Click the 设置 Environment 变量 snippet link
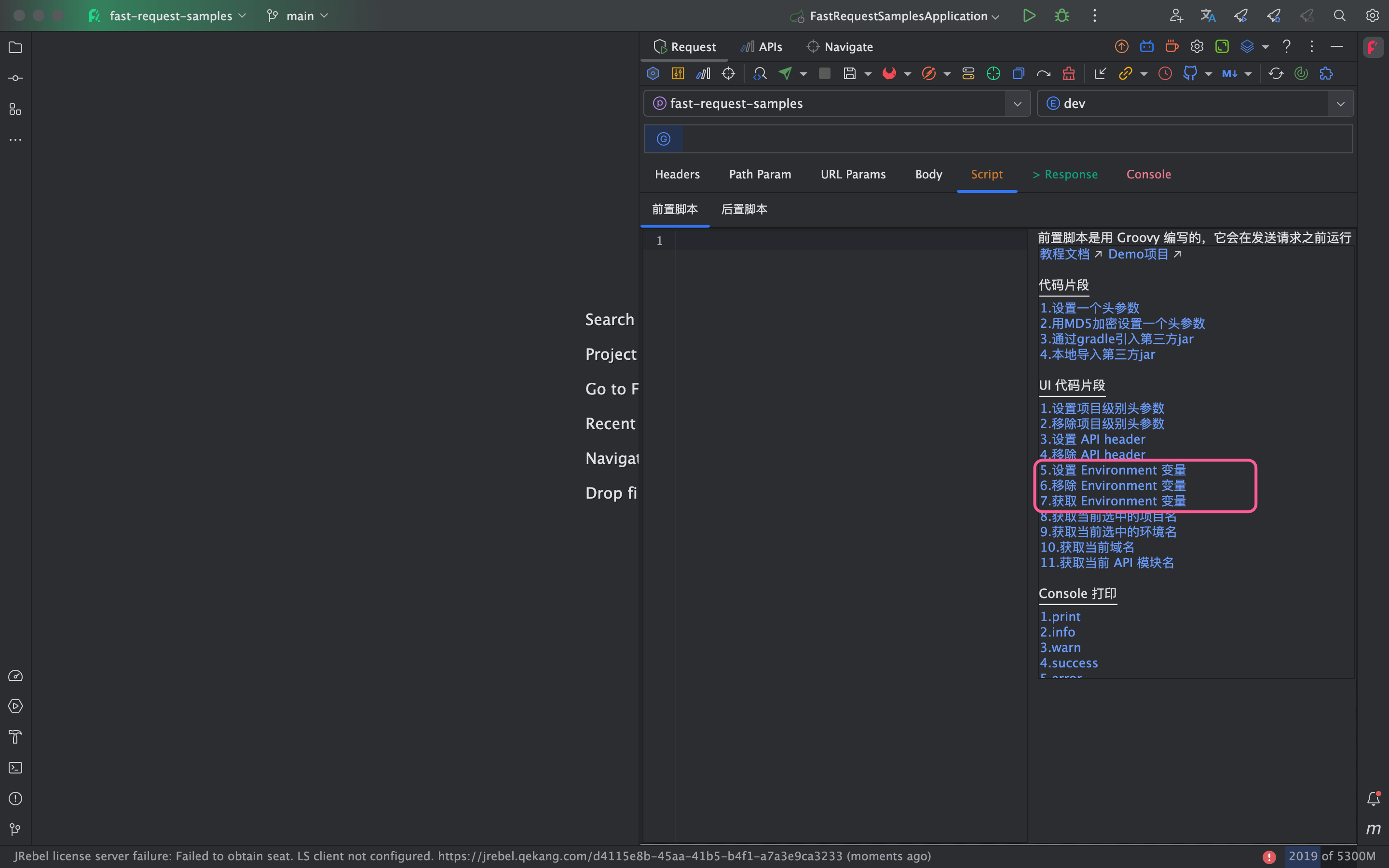This screenshot has width=1389, height=868. tap(1112, 470)
